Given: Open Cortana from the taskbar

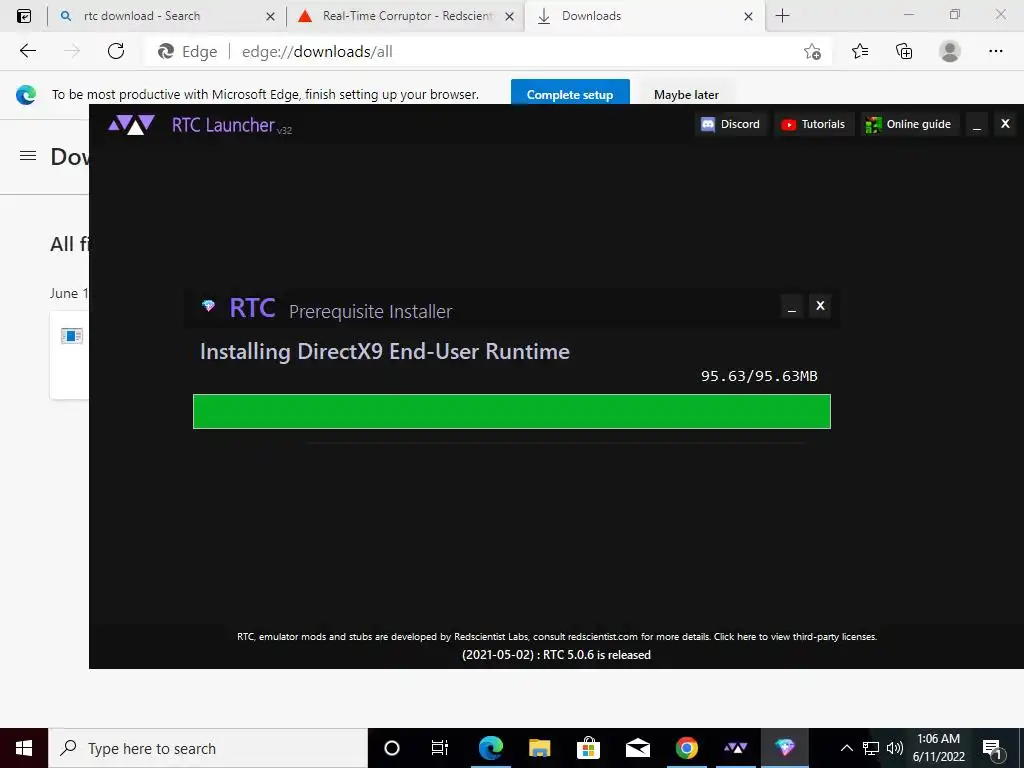Looking at the screenshot, I should tap(392, 748).
